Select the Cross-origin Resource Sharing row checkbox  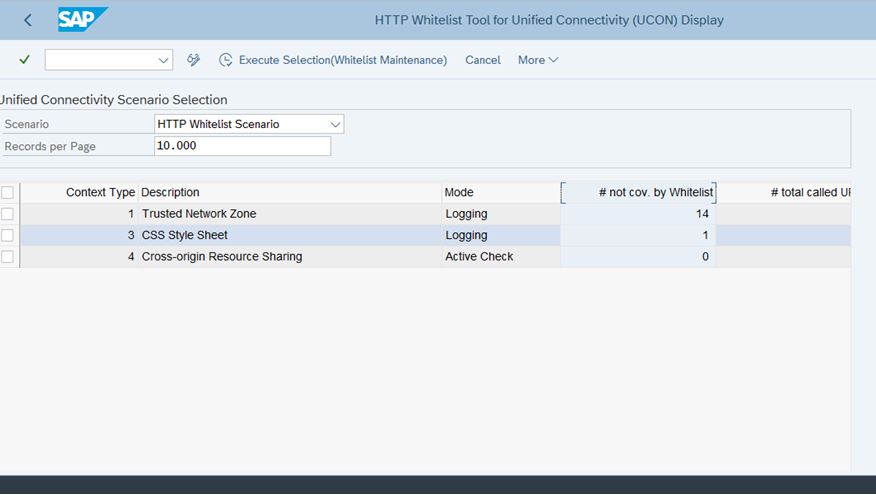coord(7,256)
